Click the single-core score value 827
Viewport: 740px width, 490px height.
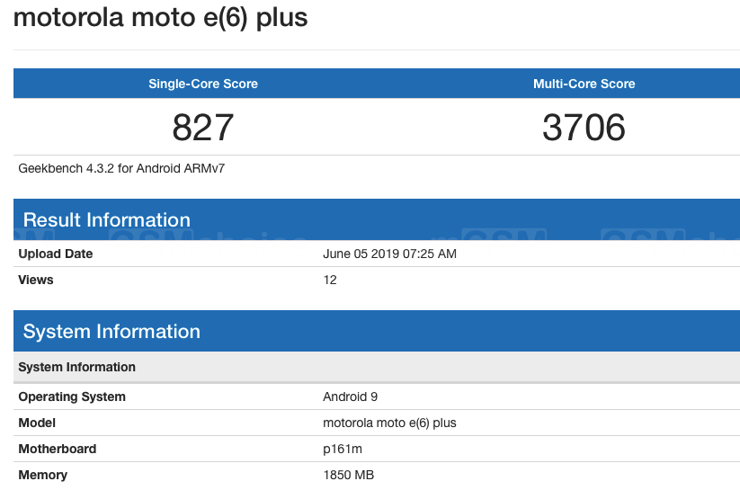(x=203, y=128)
